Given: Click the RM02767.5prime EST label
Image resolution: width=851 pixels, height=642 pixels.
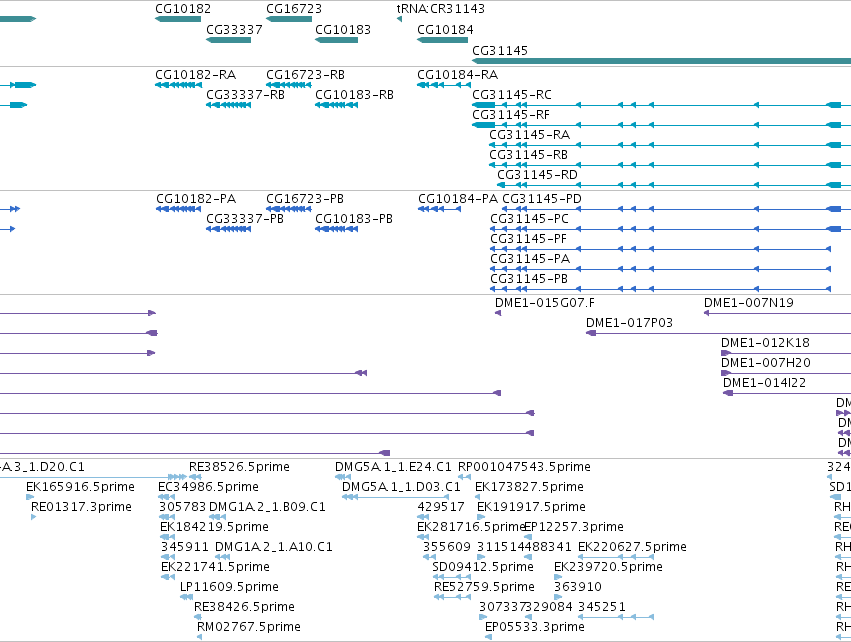Looking at the screenshot, I should coord(249,627).
